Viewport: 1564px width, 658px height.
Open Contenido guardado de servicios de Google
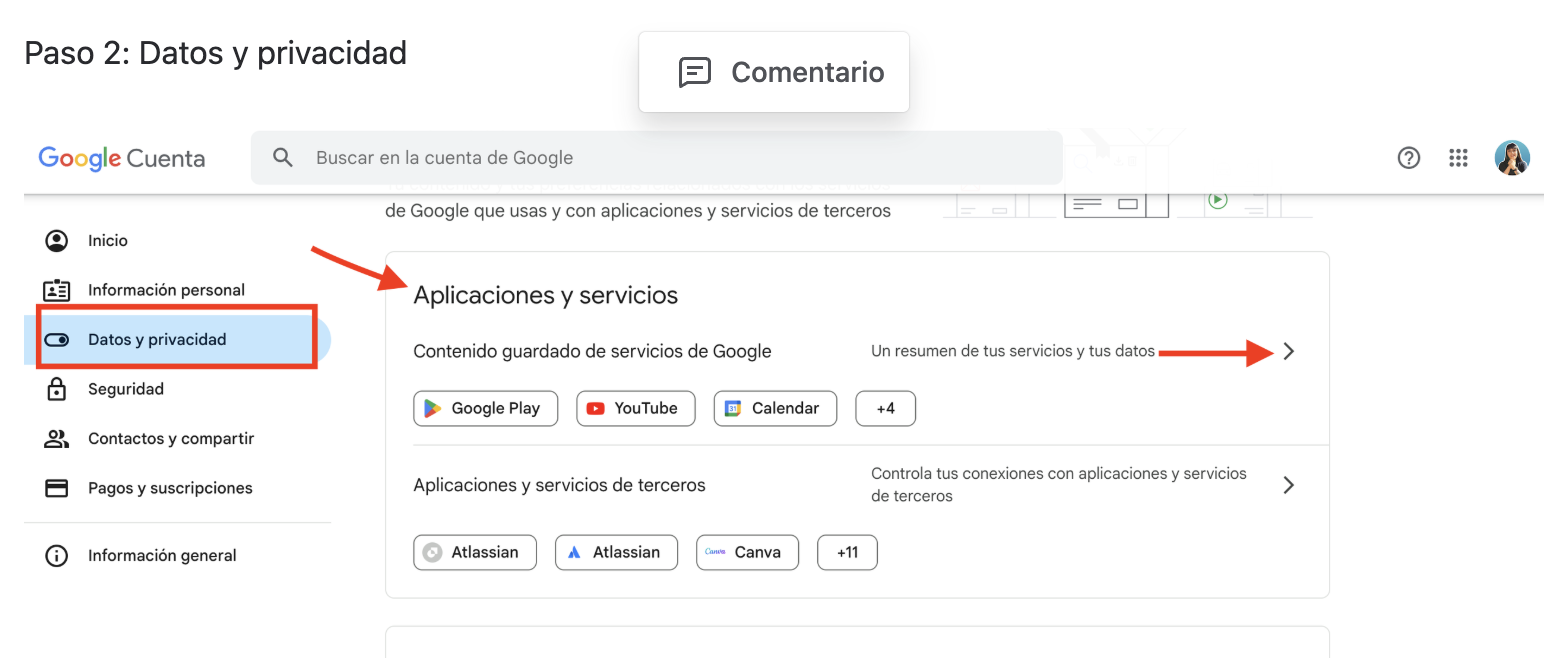(592, 351)
